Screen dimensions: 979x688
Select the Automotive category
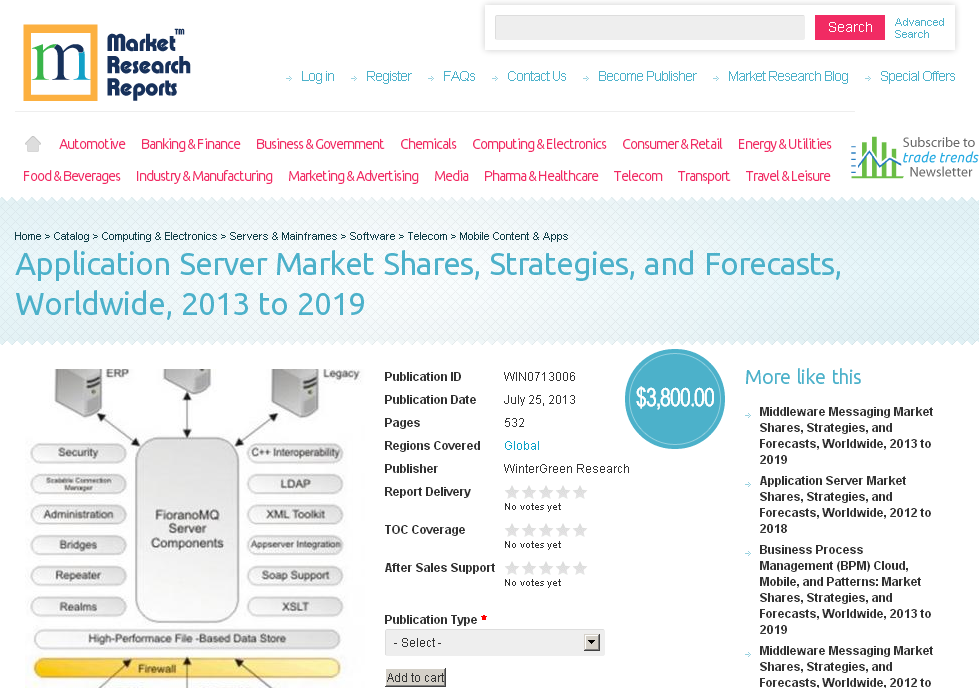coord(92,144)
